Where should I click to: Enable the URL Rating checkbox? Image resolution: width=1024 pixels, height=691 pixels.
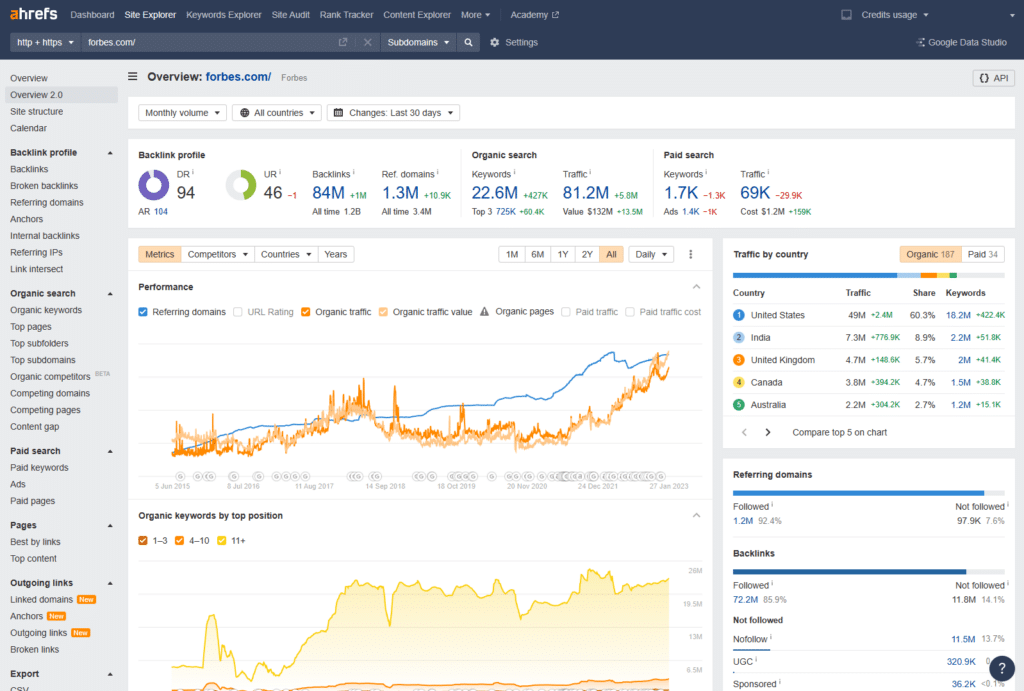pyautogui.click(x=239, y=312)
